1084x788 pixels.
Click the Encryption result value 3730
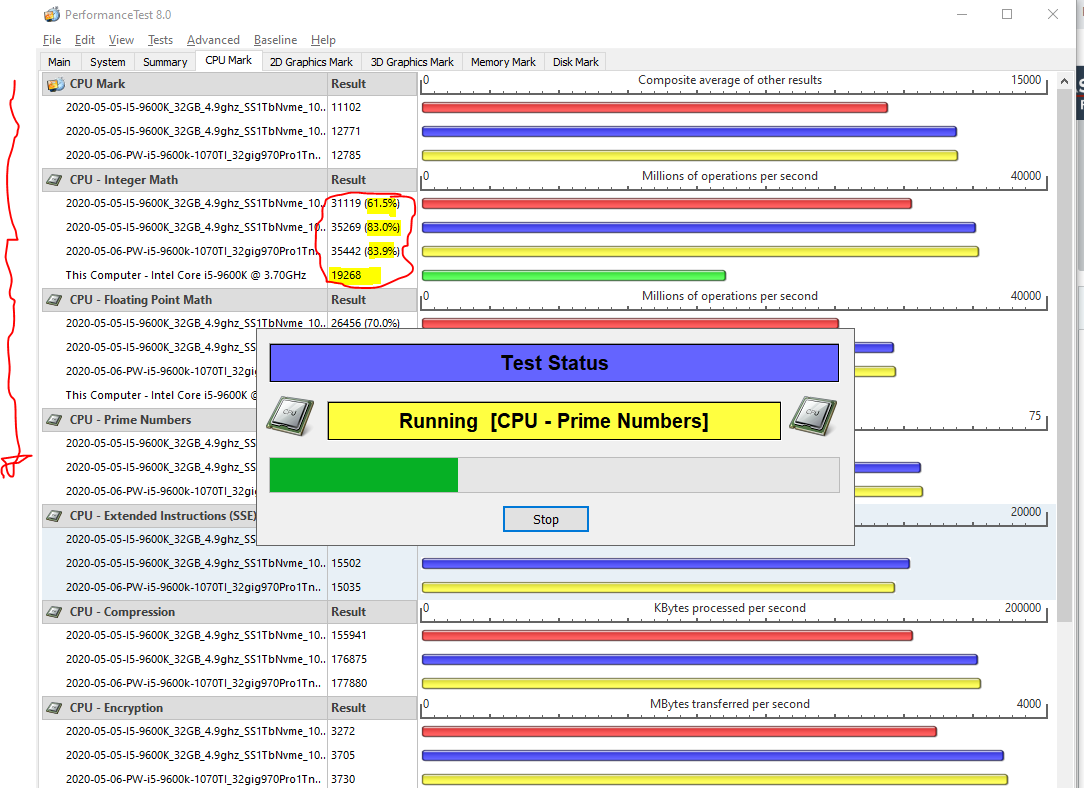tap(343, 779)
